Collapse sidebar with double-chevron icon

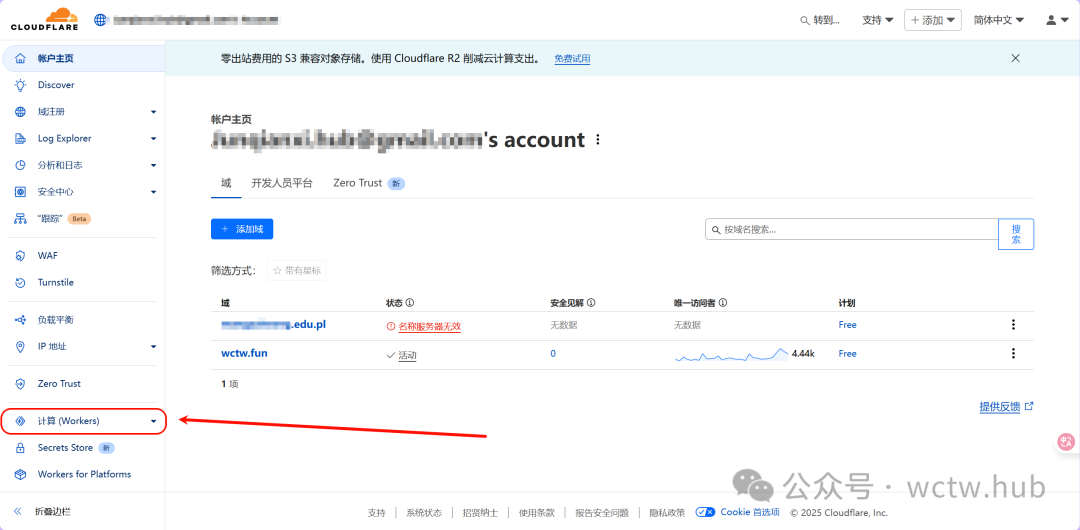coord(18,511)
